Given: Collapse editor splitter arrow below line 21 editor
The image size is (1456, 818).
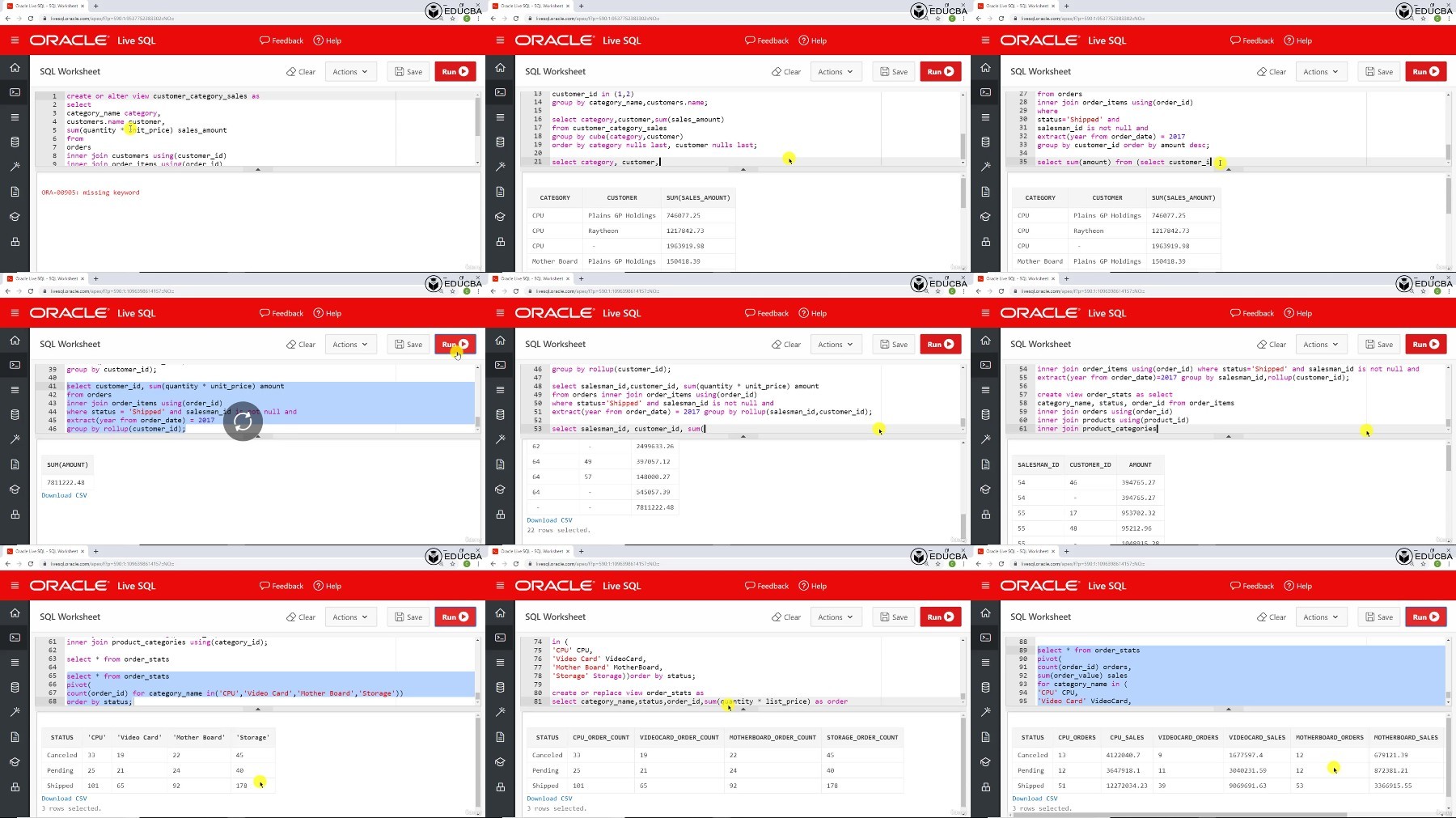Looking at the screenshot, I should [x=743, y=170].
